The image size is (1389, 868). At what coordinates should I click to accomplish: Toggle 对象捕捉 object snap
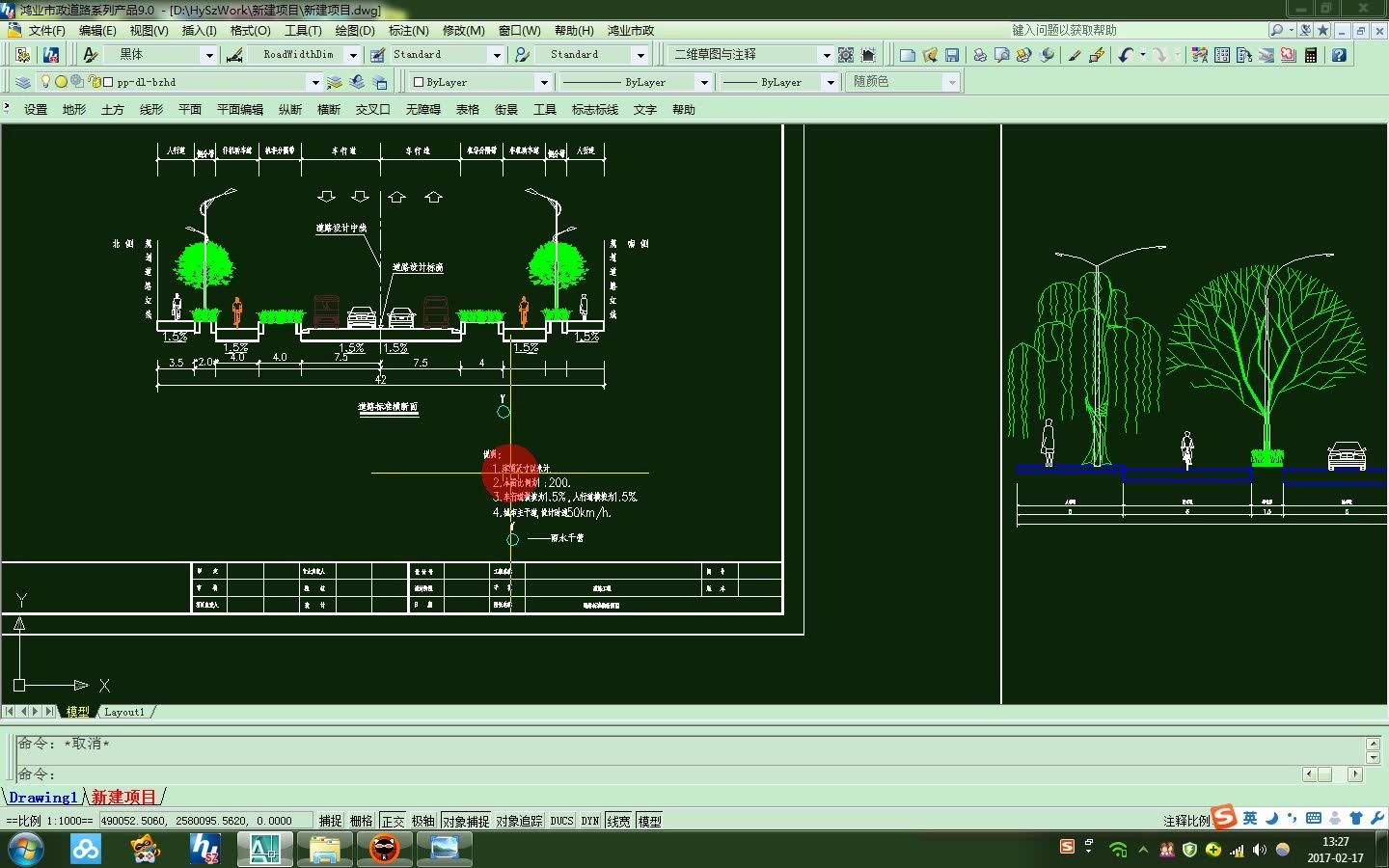466,821
